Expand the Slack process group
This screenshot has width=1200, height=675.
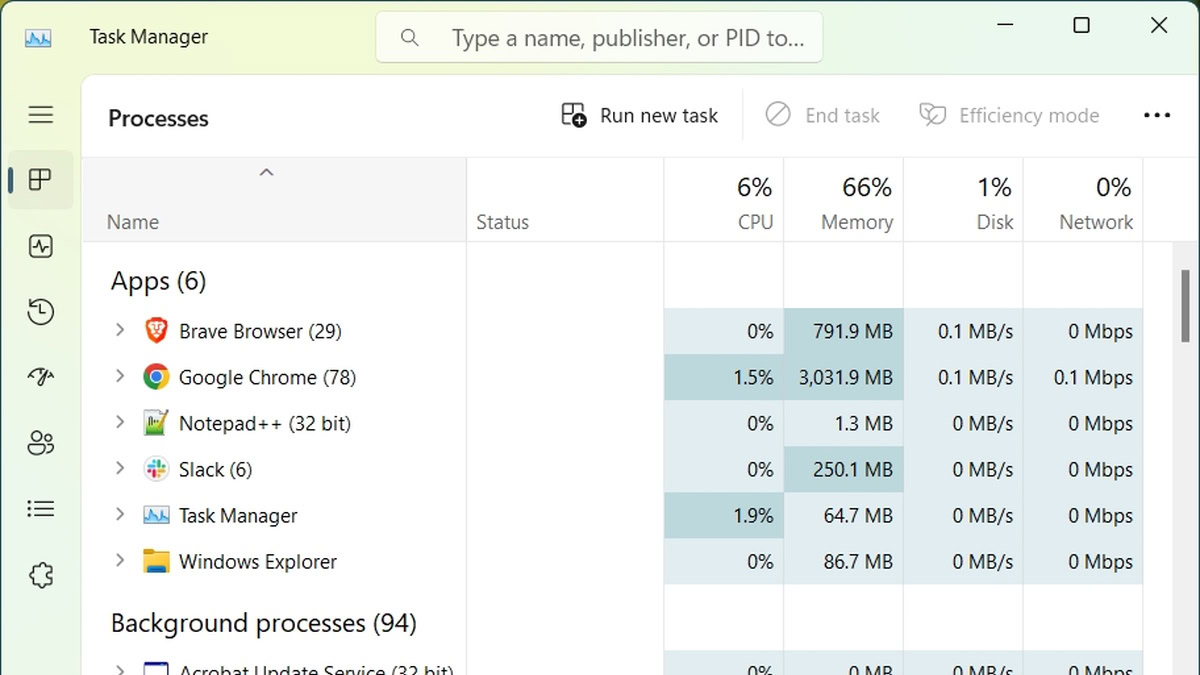[x=120, y=469]
